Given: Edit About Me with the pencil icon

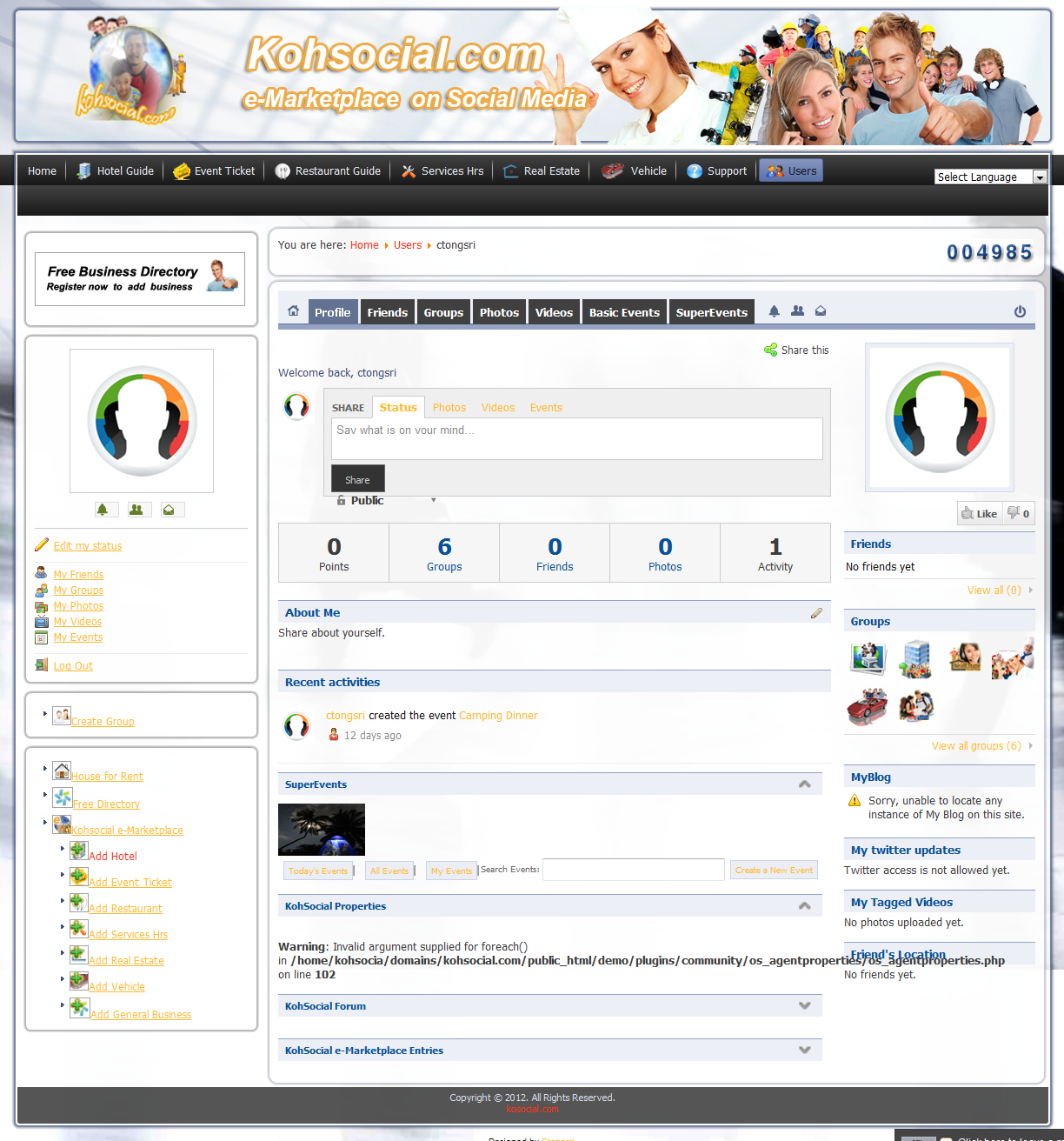Looking at the screenshot, I should pyautogui.click(x=816, y=613).
